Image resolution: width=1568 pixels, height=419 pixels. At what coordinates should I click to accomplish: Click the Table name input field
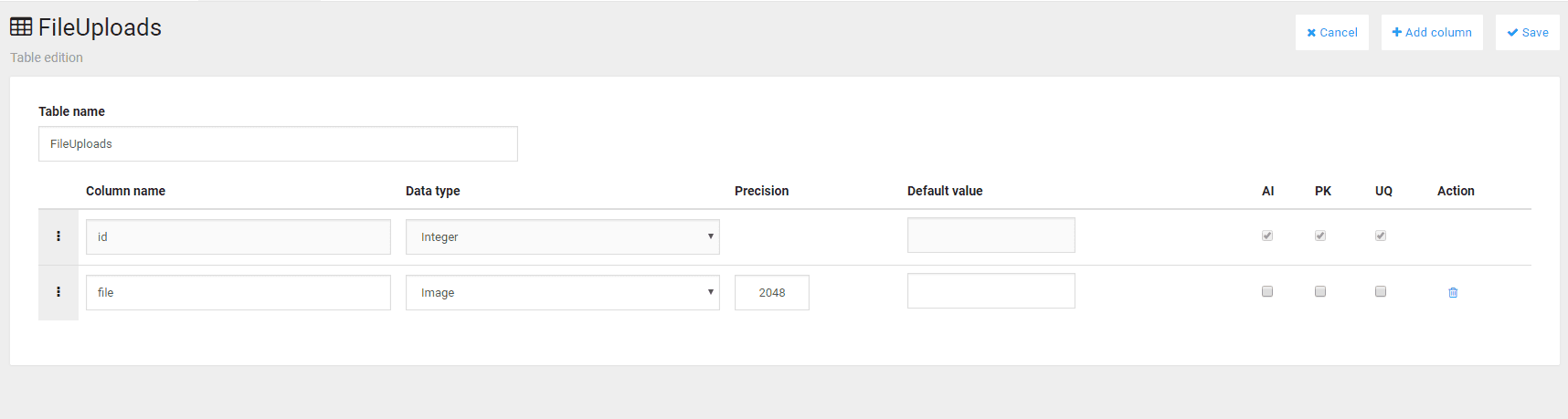(x=278, y=144)
